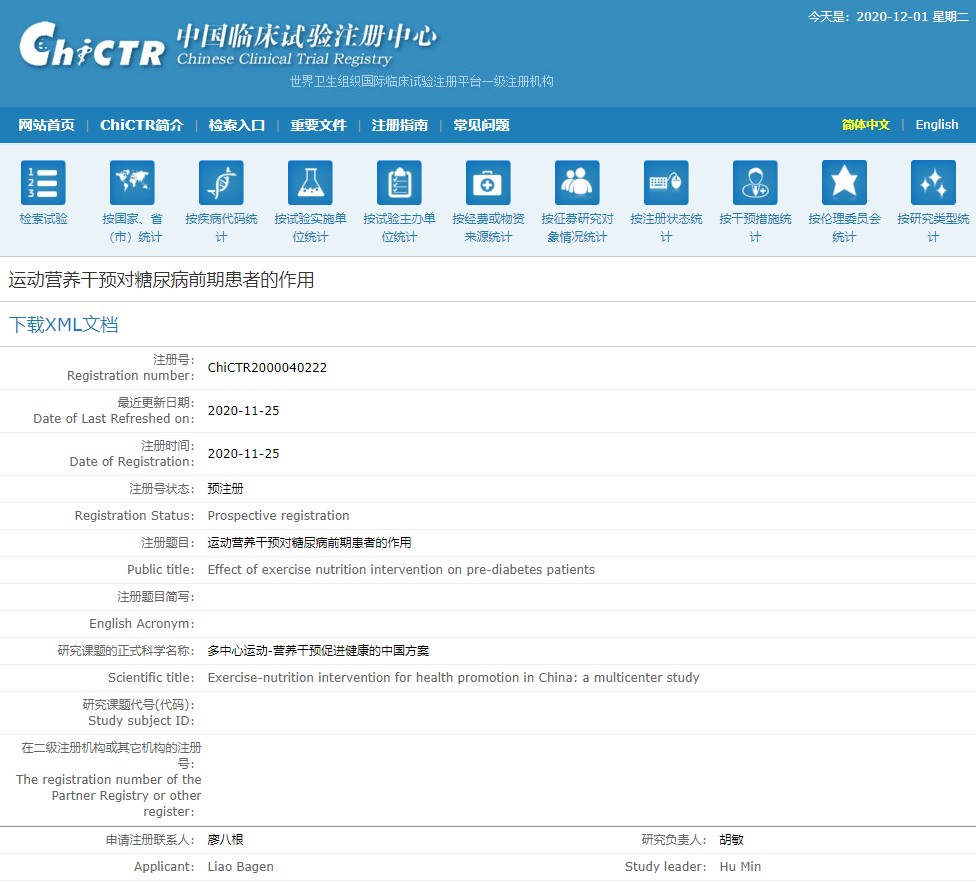The height and width of the screenshot is (882, 976).
Task: Open ChiCTR简介 menu item
Action: click(141, 125)
